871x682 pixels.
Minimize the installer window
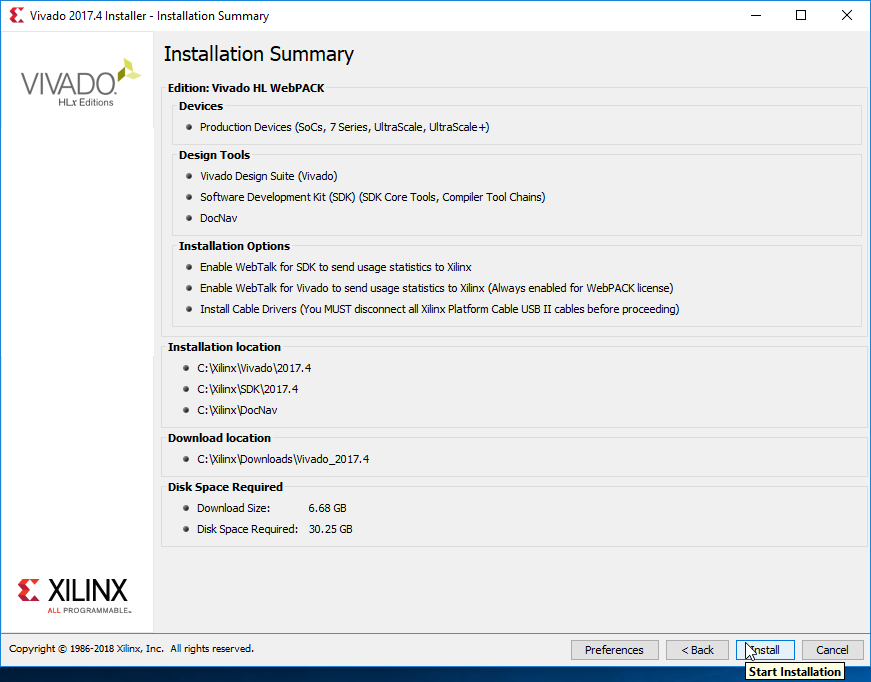pyautogui.click(x=756, y=16)
